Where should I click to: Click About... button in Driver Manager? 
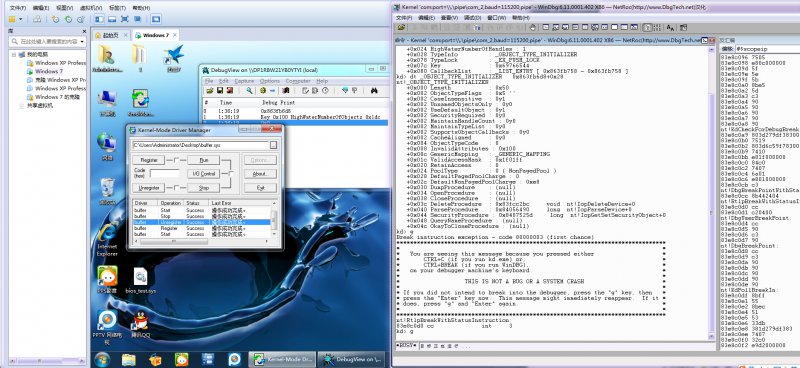[x=261, y=174]
